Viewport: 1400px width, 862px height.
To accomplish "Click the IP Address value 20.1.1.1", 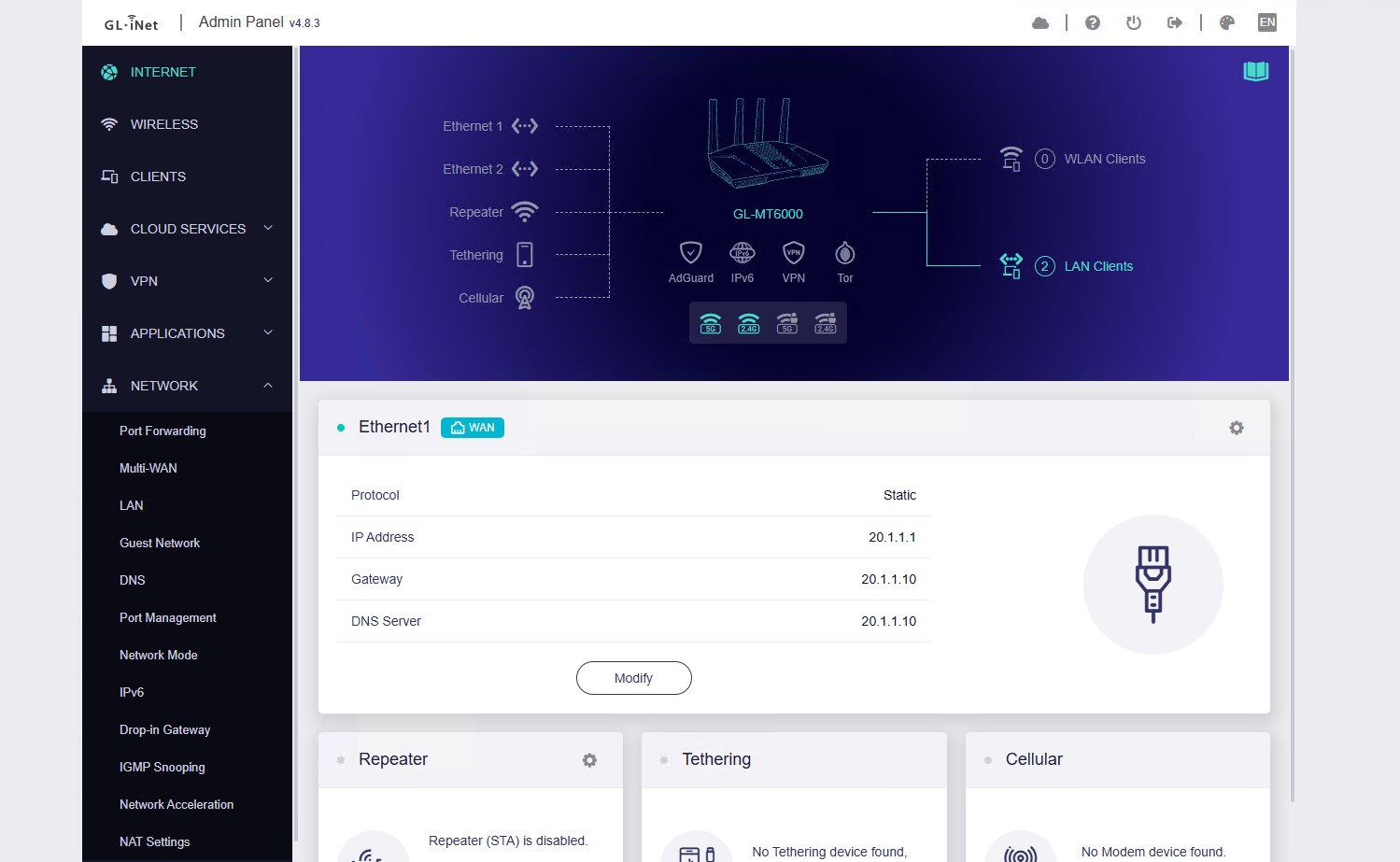I will (892, 537).
